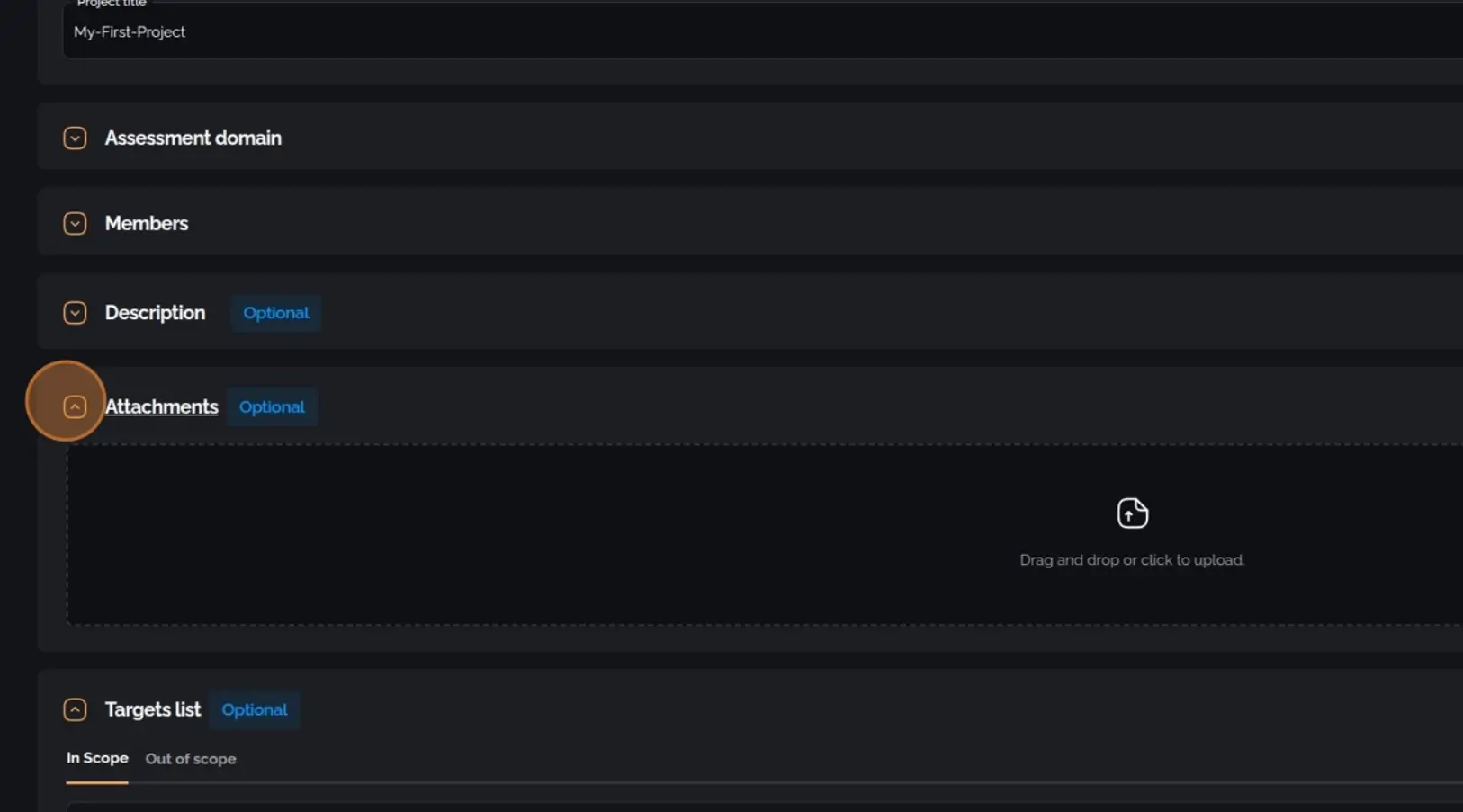Switch to the Out of scope tab
This screenshot has height=812, width=1463.
point(191,759)
